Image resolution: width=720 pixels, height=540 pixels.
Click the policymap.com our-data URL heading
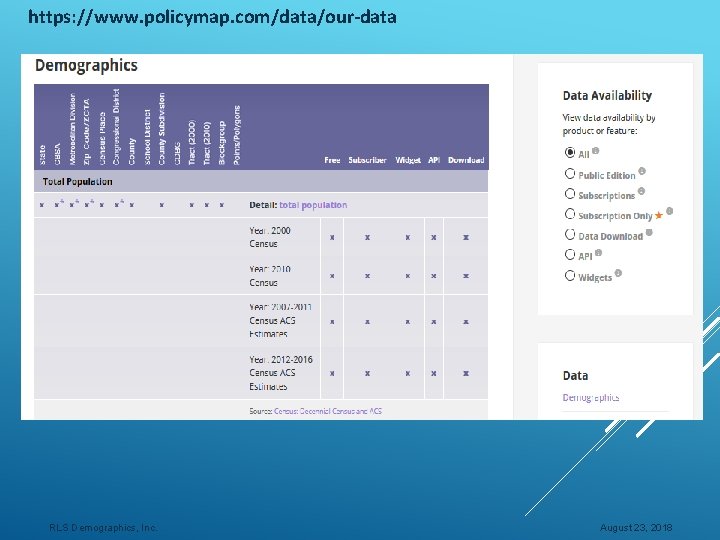[x=212, y=17]
